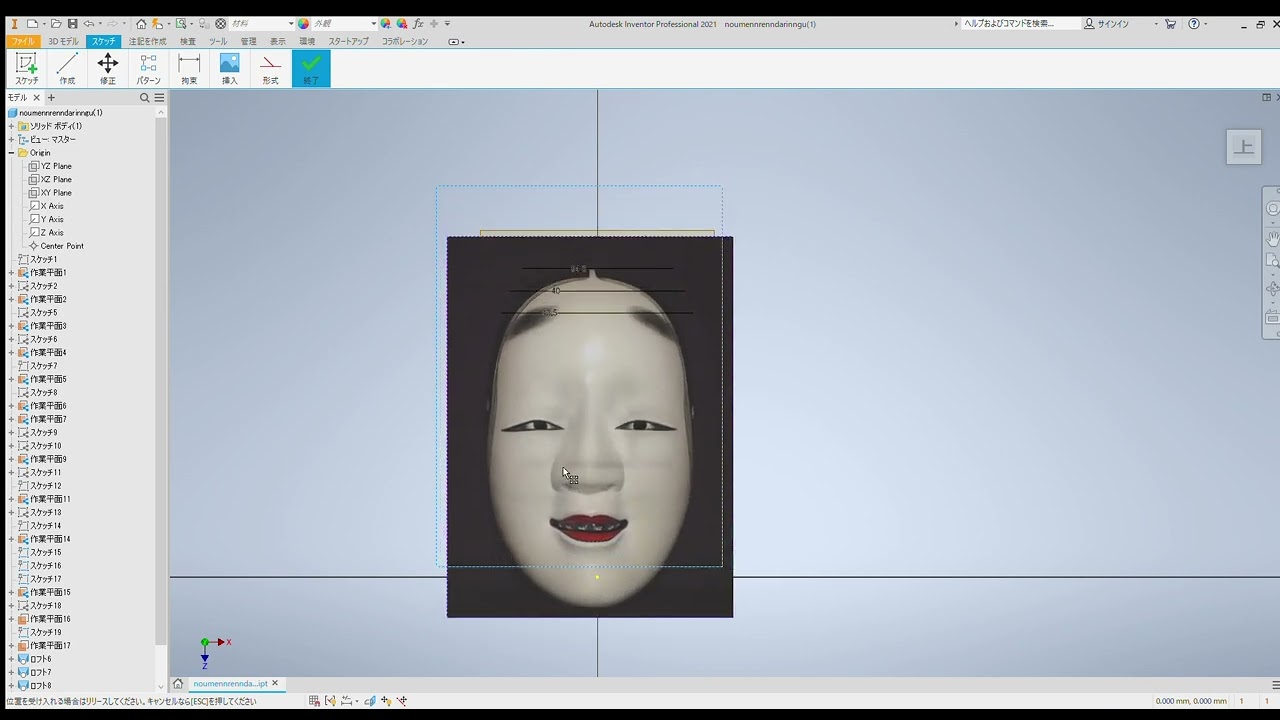Screen dimensions: 1280x720
Task: Switch to the 環境 tab
Action: pos(307,41)
